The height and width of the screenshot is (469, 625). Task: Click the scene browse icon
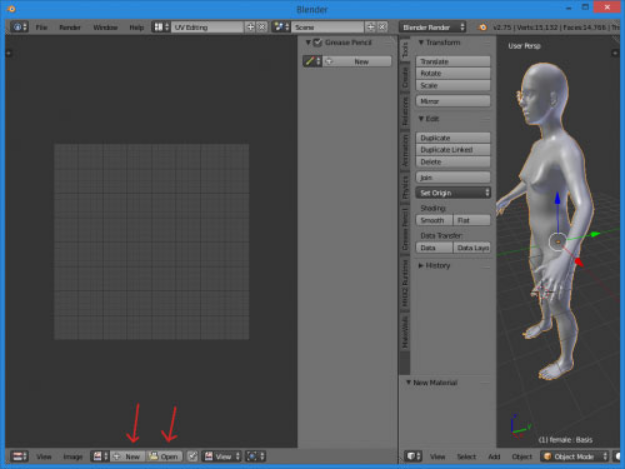click(281, 27)
